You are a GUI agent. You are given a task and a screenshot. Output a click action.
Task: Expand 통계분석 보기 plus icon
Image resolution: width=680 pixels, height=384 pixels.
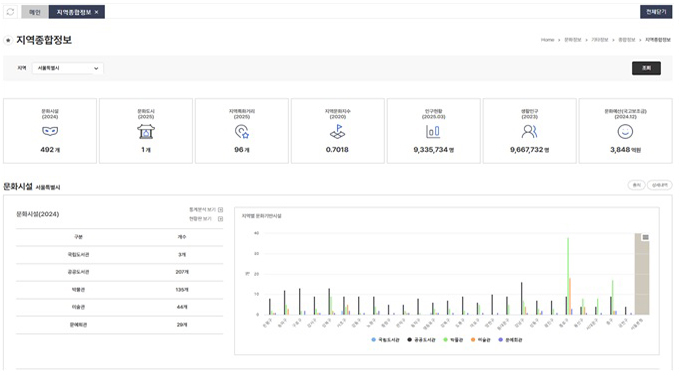point(220,210)
